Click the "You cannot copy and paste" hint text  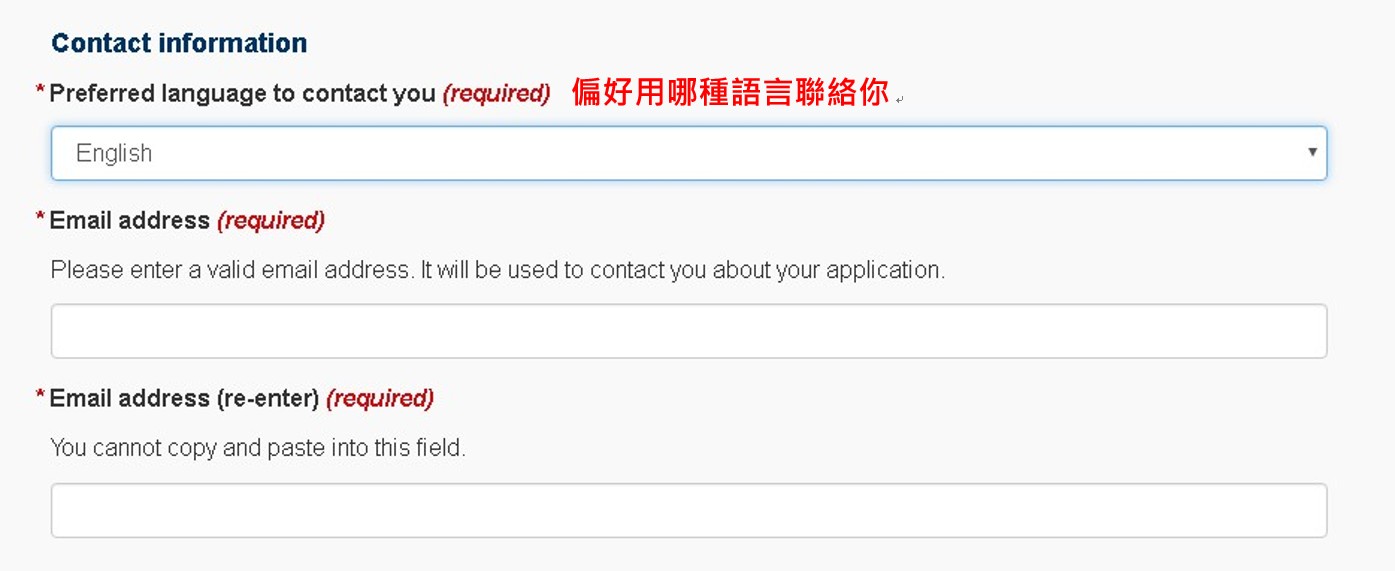pyautogui.click(x=258, y=448)
